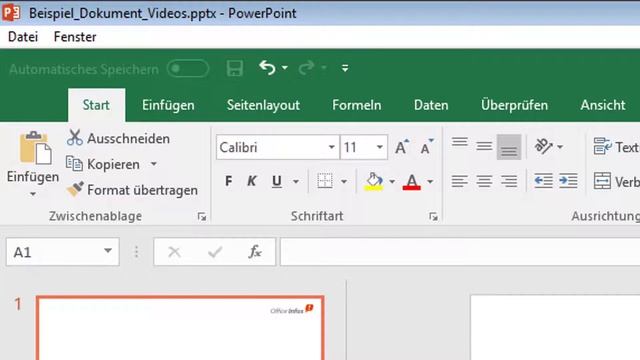This screenshot has width=640, height=360.
Task: Undo the last action
Action: 267,67
